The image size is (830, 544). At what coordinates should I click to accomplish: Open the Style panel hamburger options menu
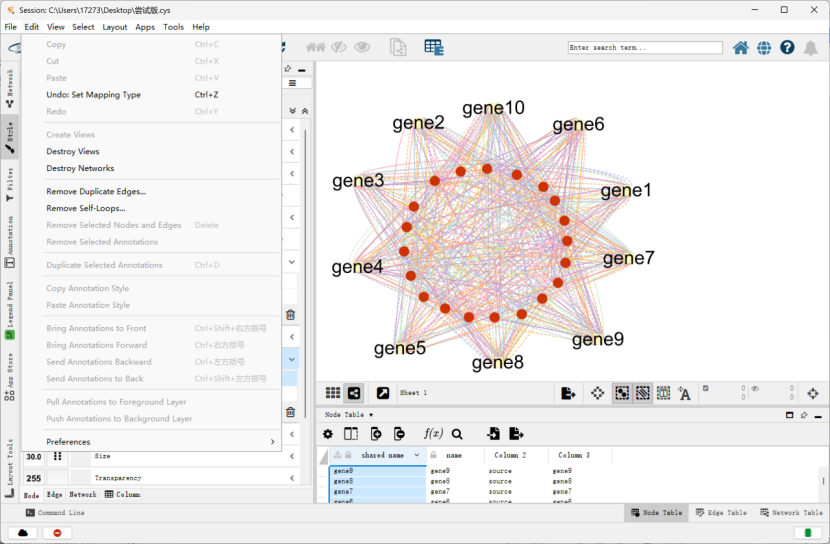tap(292, 83)
